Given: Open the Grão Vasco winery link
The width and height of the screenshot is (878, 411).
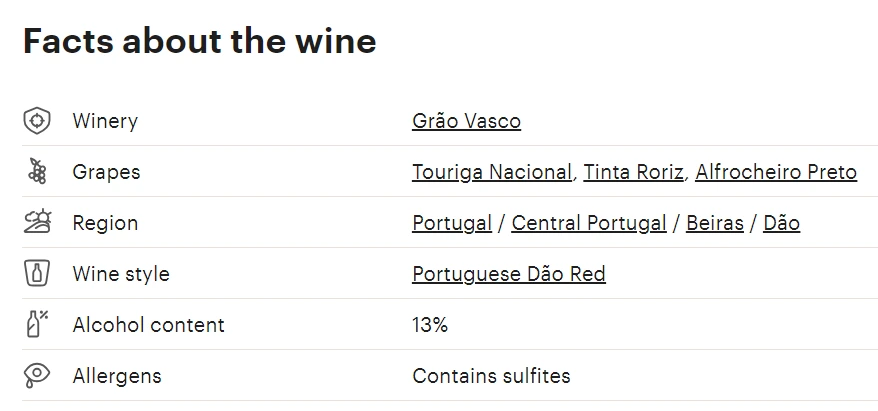Looking at the screenshot, I should (x=466, y=121).
